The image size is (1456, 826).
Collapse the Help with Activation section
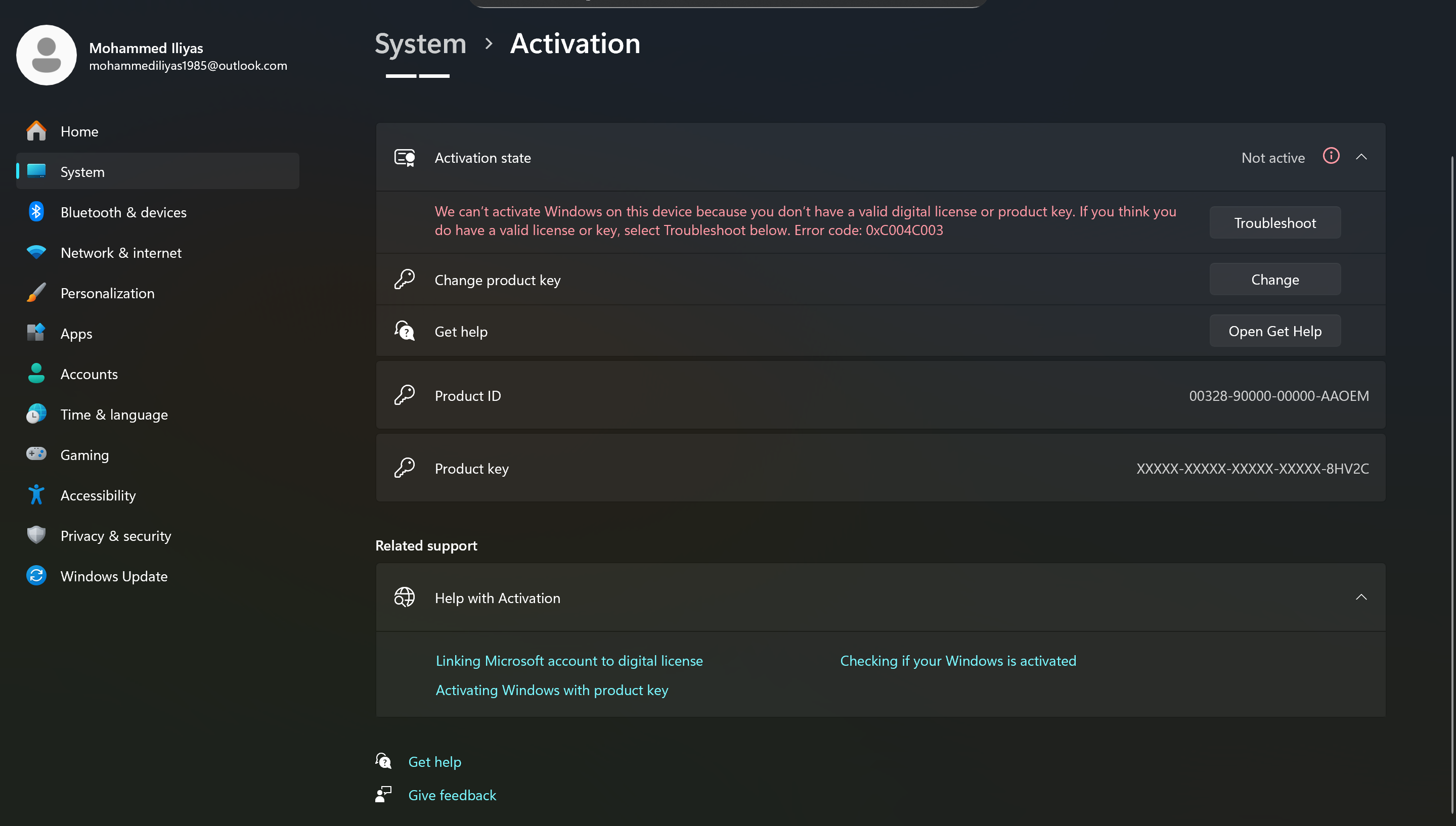pyautogui.click(x=1361, y=598)
